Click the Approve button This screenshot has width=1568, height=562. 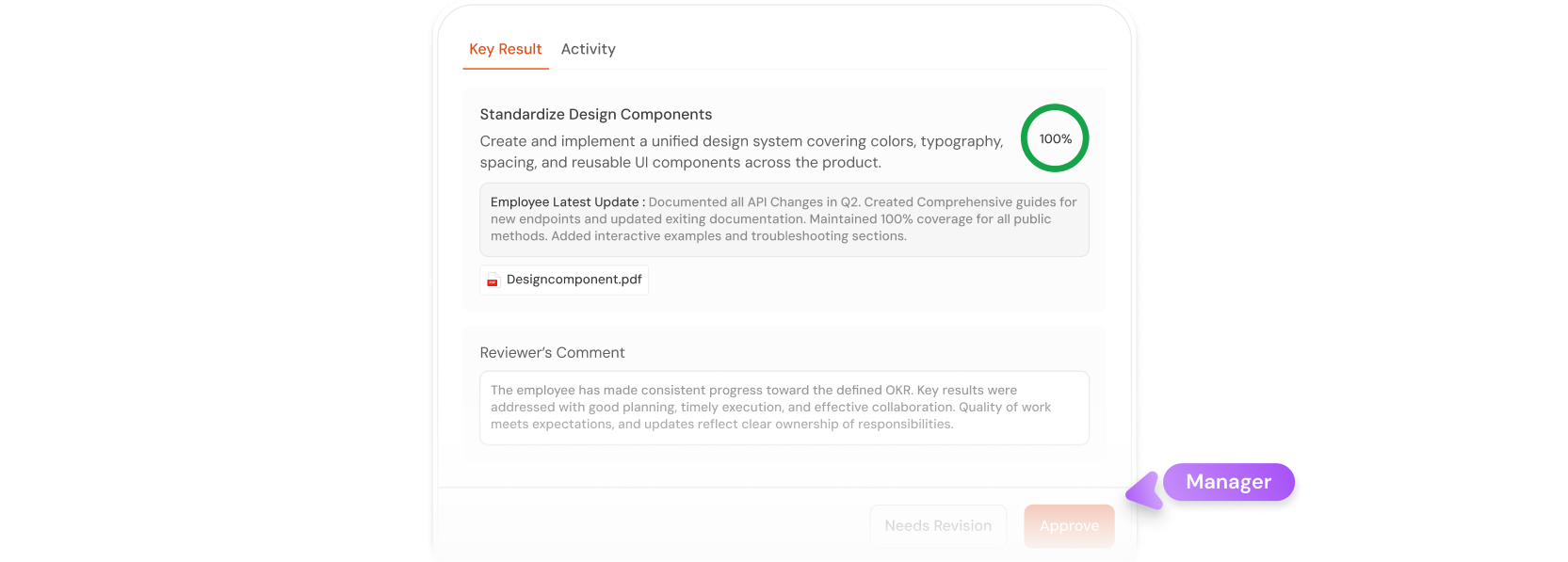point(1069,525)
